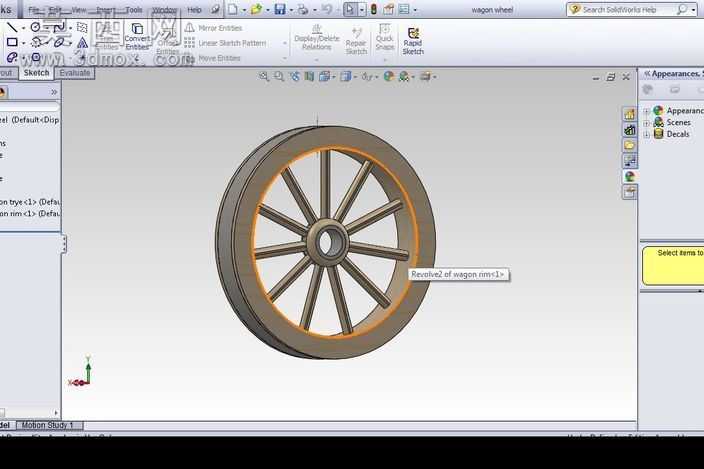
Task: Toggle Rapid Sketch mode
Action: coord(413,41)
